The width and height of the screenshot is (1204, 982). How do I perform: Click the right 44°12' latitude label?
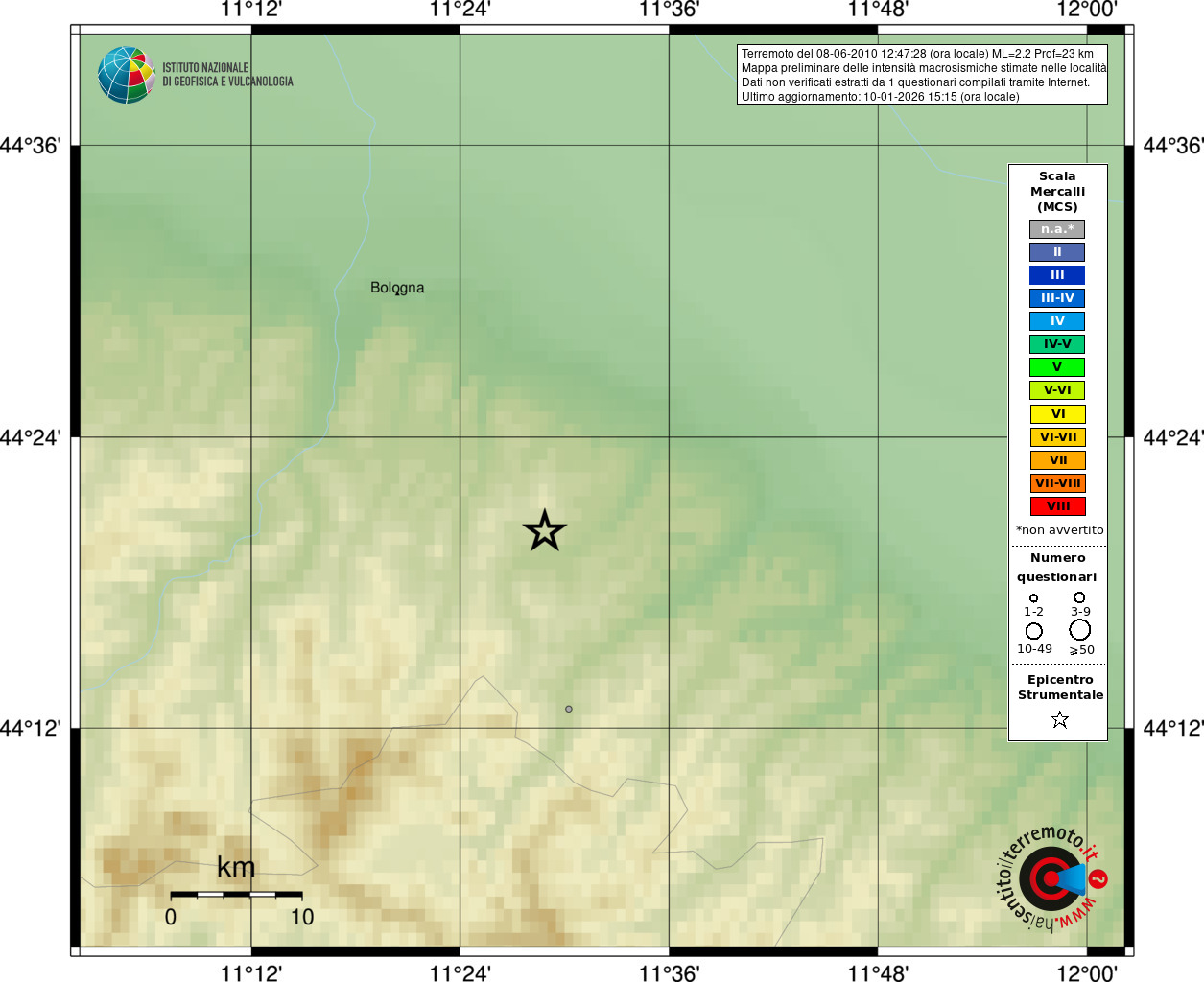[x=1173, y=728]
